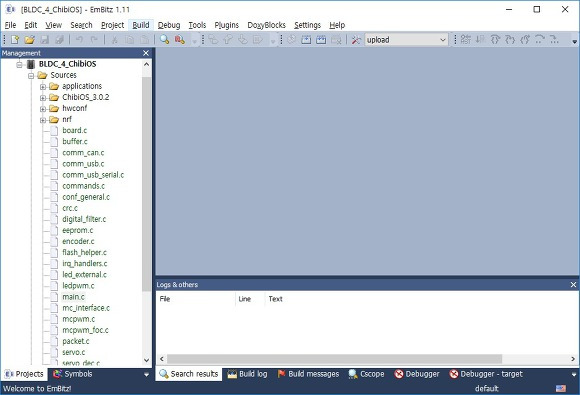Open the Management tabs dropdown arrow
Viewport: 580px width, 395px height.
[146, 375]
